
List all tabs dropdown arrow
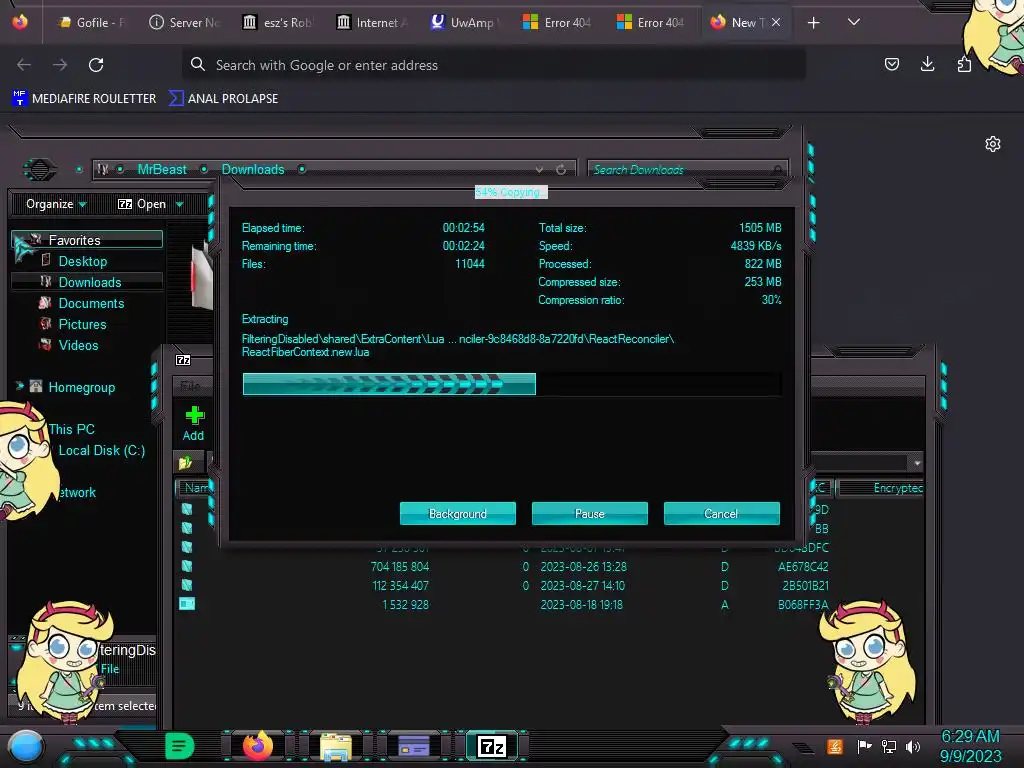click(854, 22)
